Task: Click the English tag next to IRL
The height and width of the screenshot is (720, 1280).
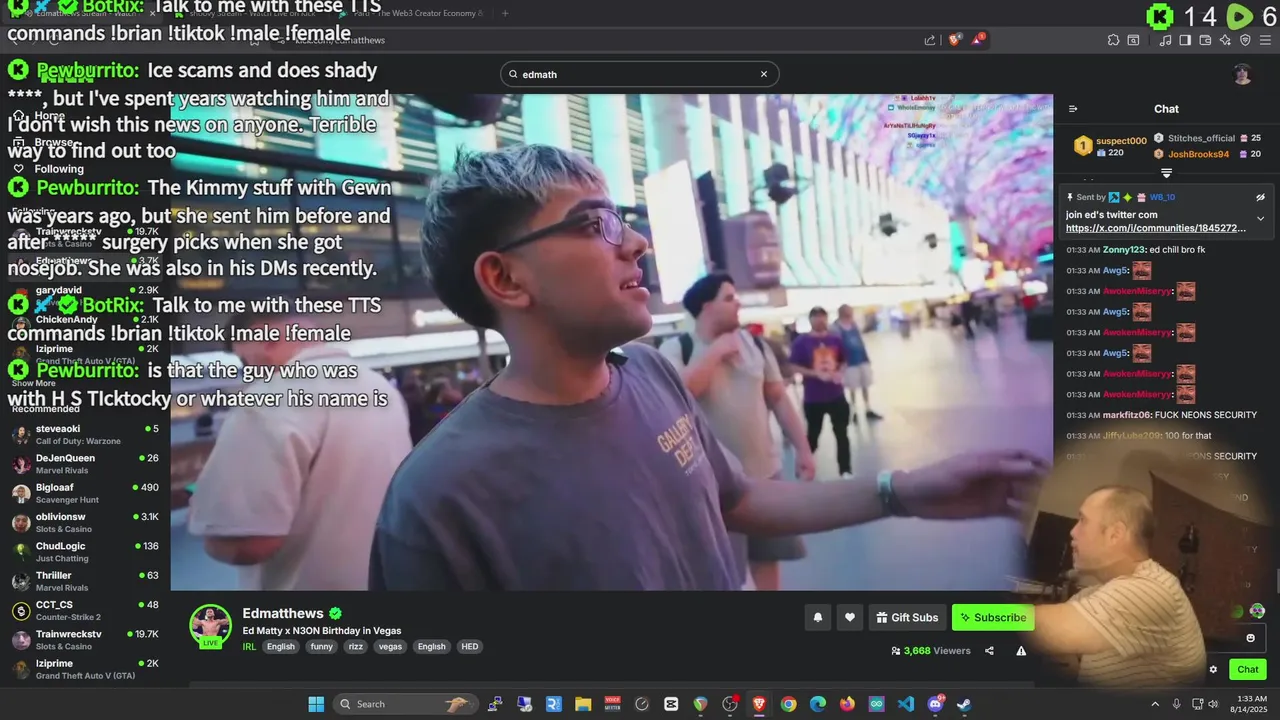Action: tap(281, 647)
